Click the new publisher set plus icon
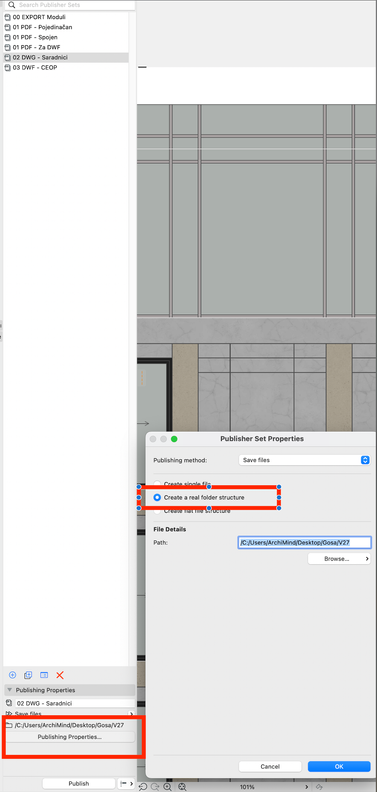Screen dimensions: 377x792 13,675
